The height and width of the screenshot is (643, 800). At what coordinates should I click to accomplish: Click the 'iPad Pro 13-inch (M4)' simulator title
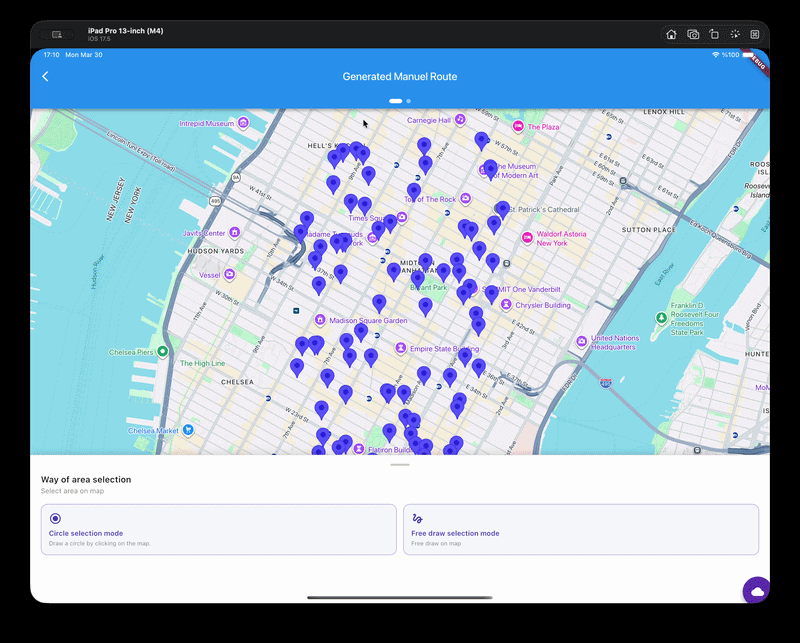pos(126,31)
